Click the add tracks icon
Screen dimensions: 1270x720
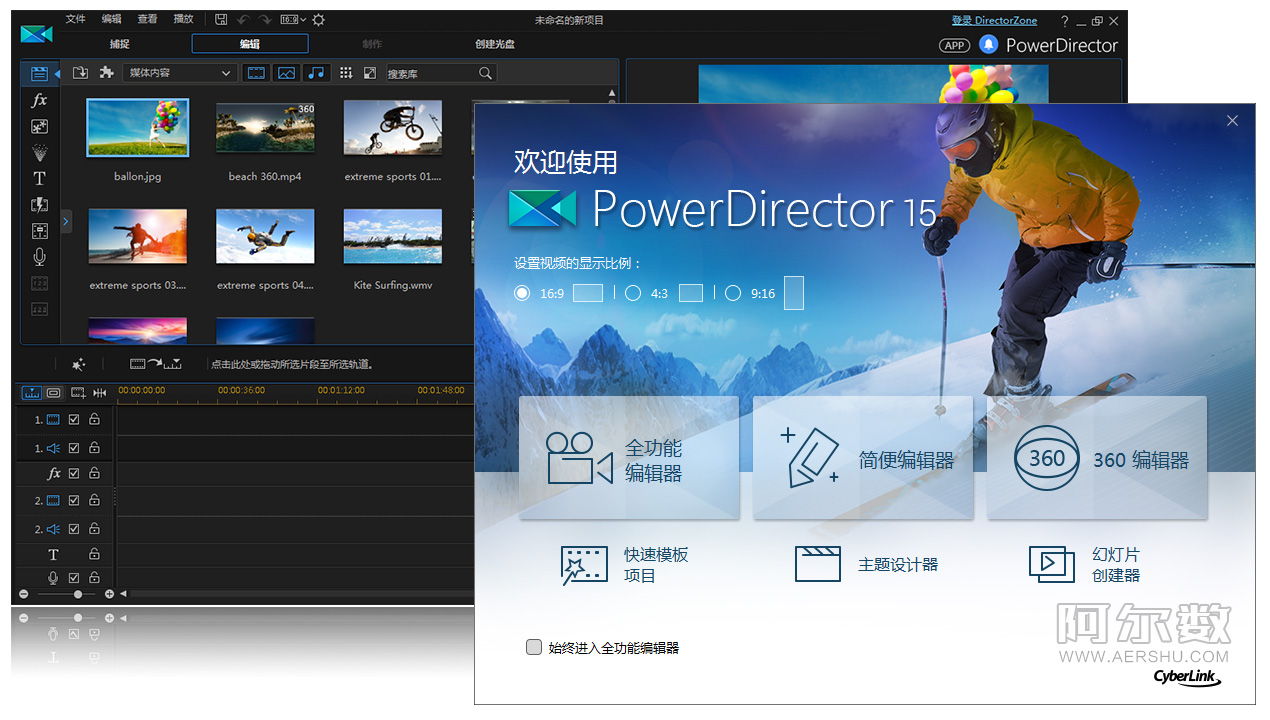[x=78, y=393]
